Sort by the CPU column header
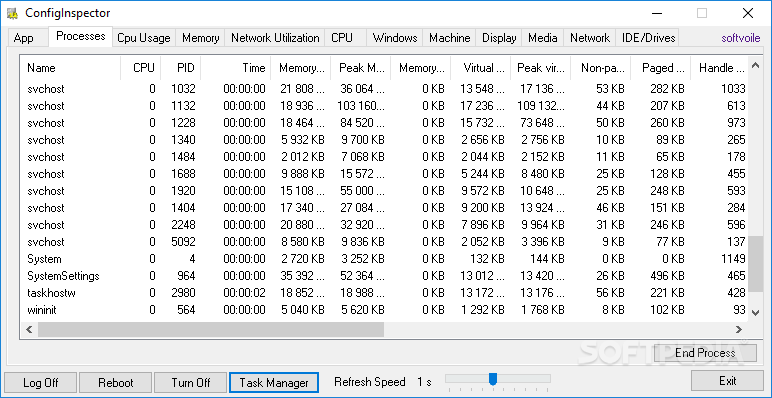The width and height of the screenshot is (772, 398). tap(141, 68)
